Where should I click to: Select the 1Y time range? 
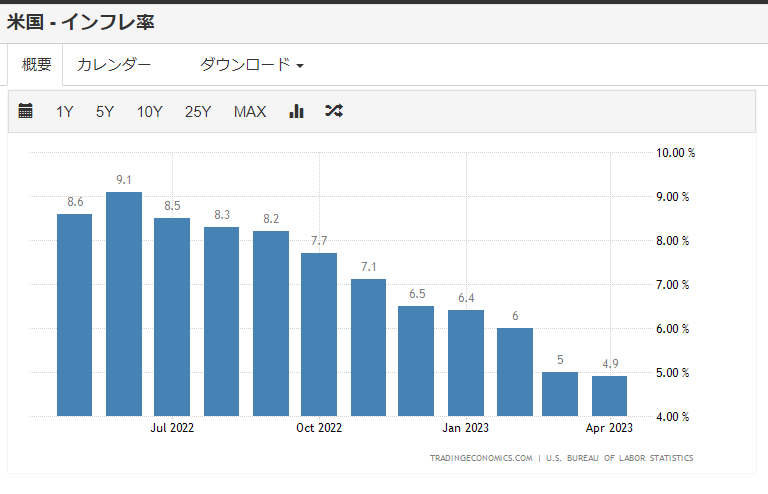point(65,112)
